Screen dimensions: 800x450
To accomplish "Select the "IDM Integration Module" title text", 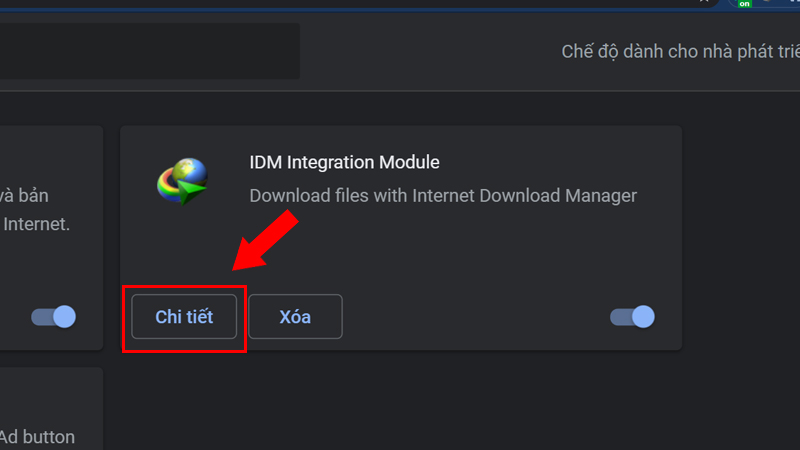I will 344,162.
